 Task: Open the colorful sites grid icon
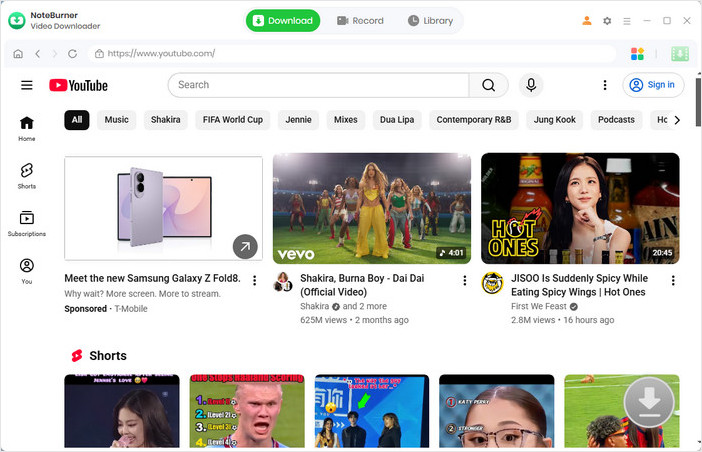click(637, 54)
